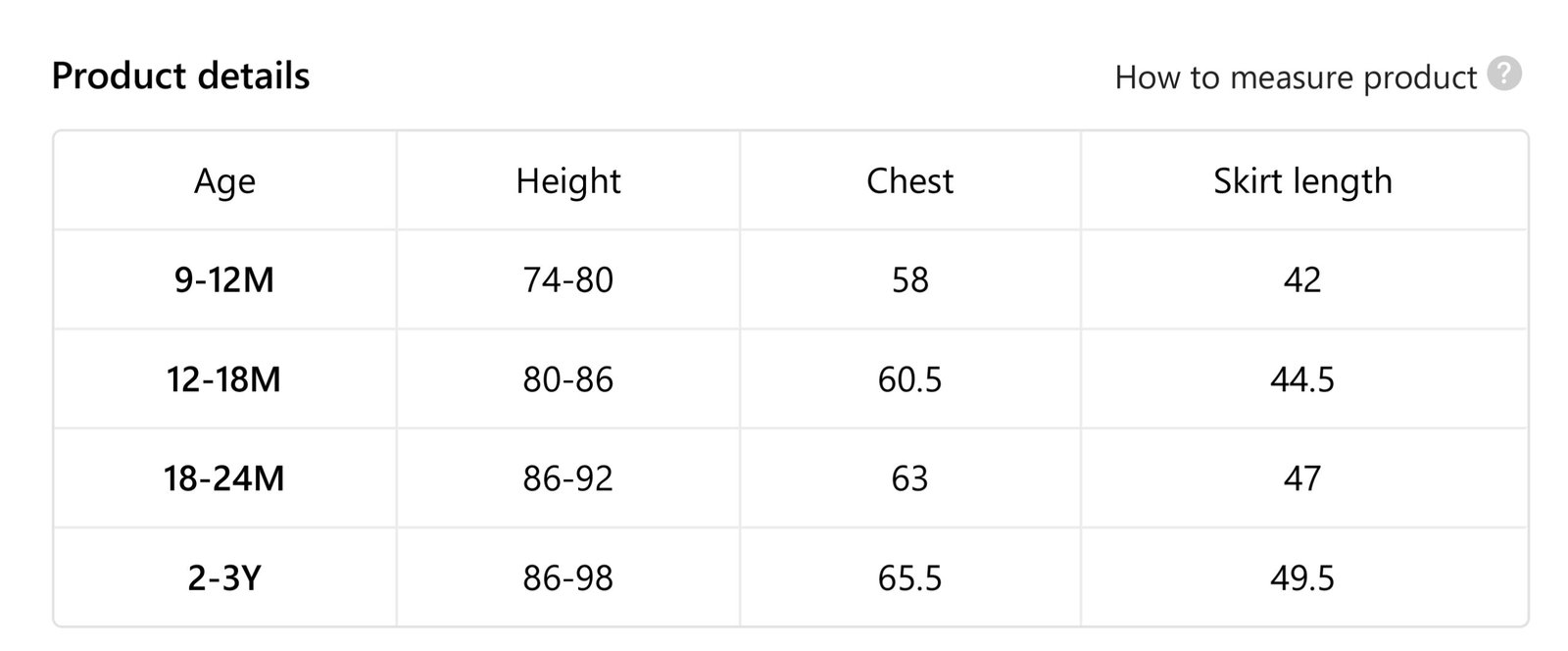Image resolution: width=1568 pixels, height=651 pixels.
Task: Select the Height column header
Action: click(568, 181)
